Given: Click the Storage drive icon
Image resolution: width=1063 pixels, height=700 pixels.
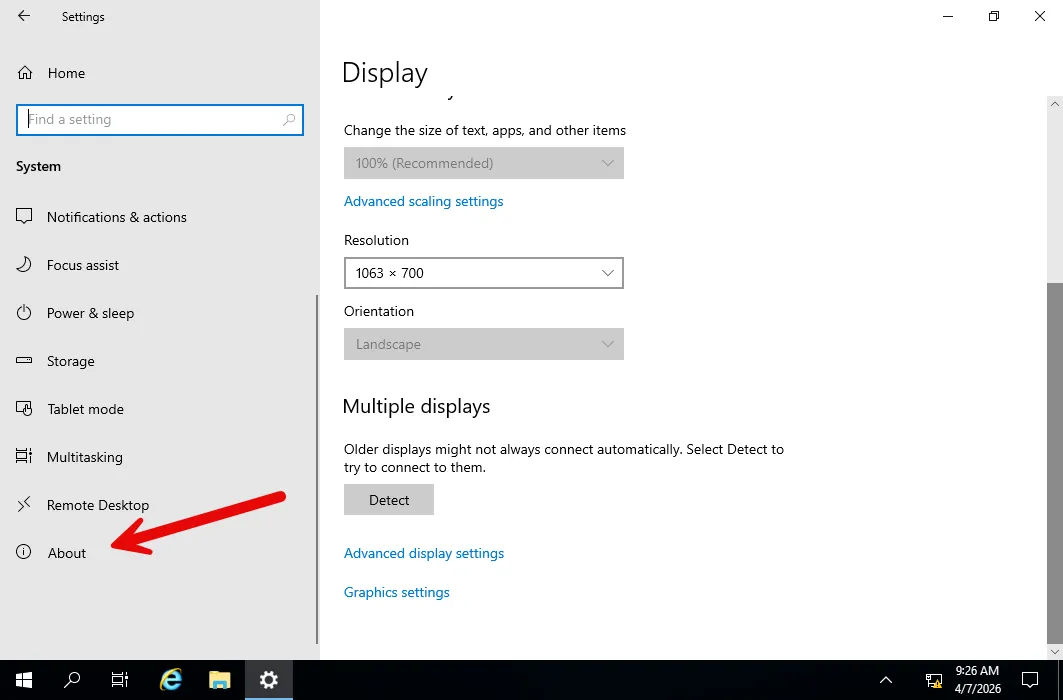Looking at the screenshot, I should [25, 361].
